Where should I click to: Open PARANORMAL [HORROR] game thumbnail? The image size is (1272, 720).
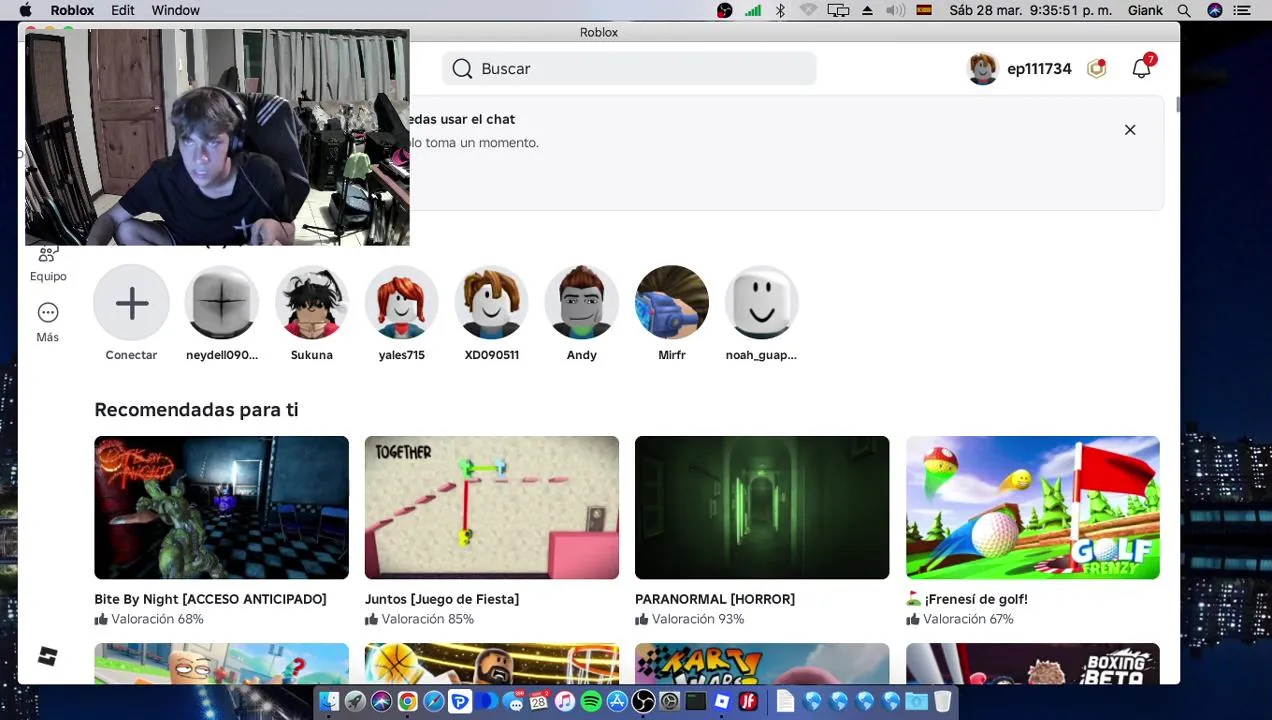point(761,507)
